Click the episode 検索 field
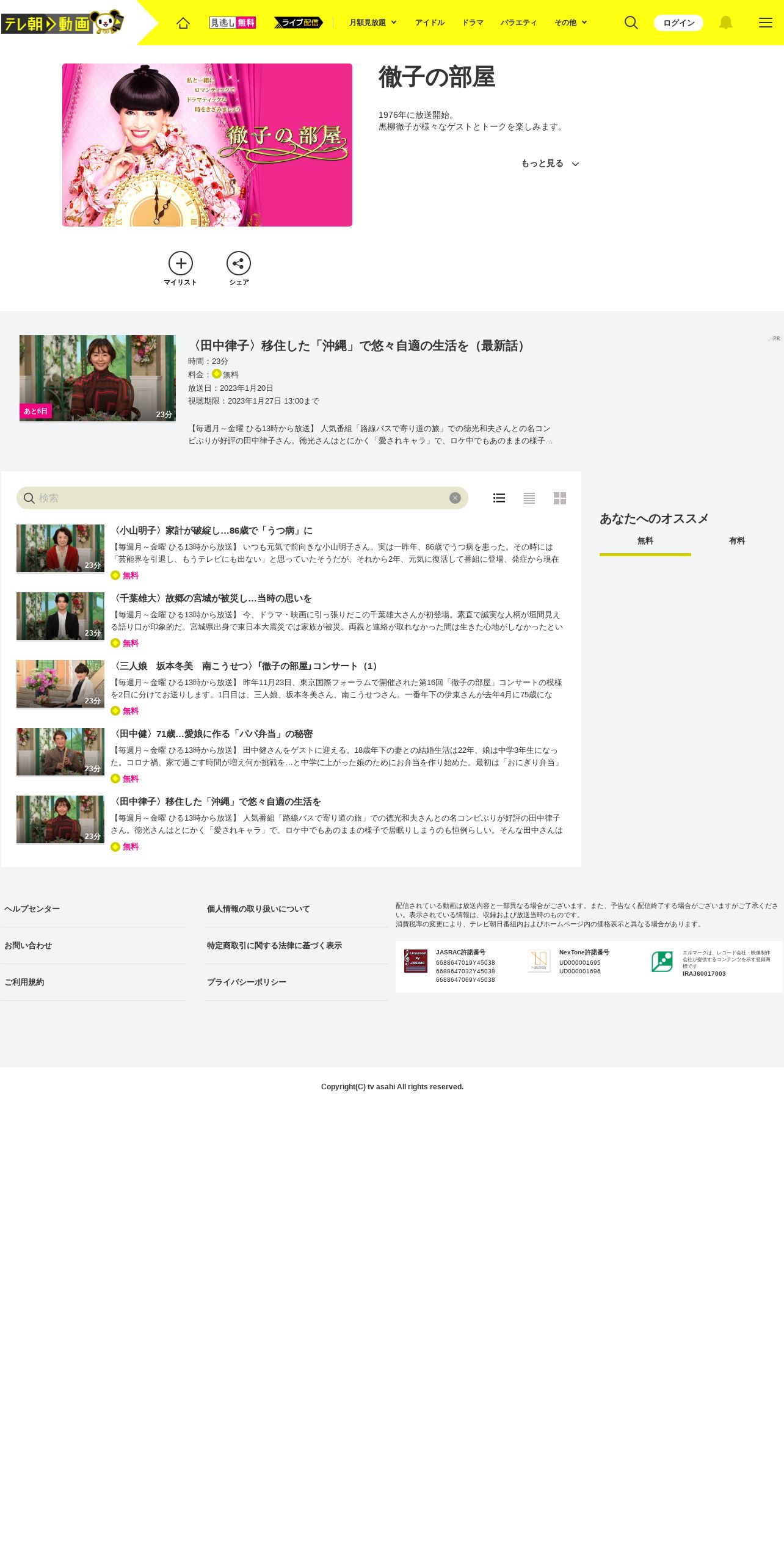 click(242, 498)
